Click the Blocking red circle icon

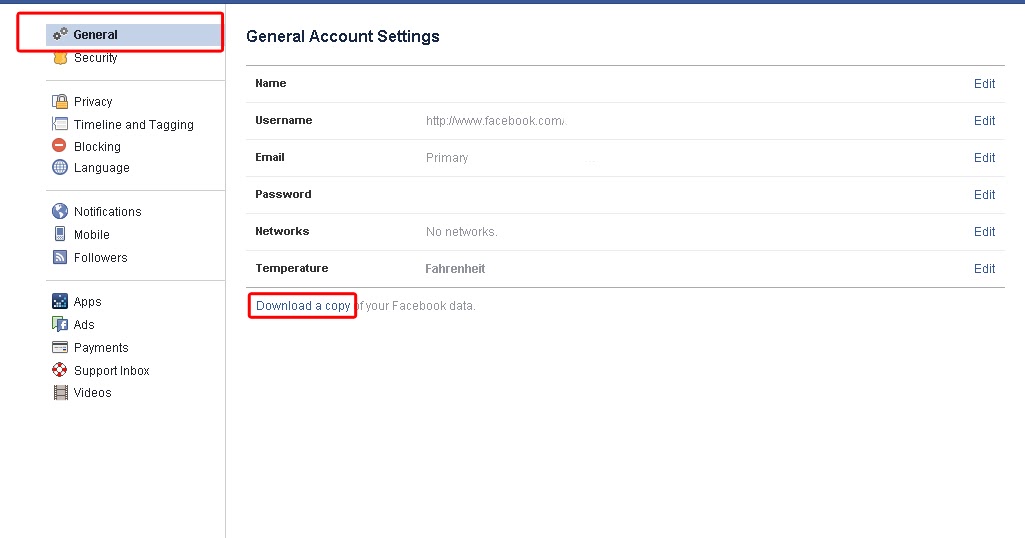(x=60, y=146)
